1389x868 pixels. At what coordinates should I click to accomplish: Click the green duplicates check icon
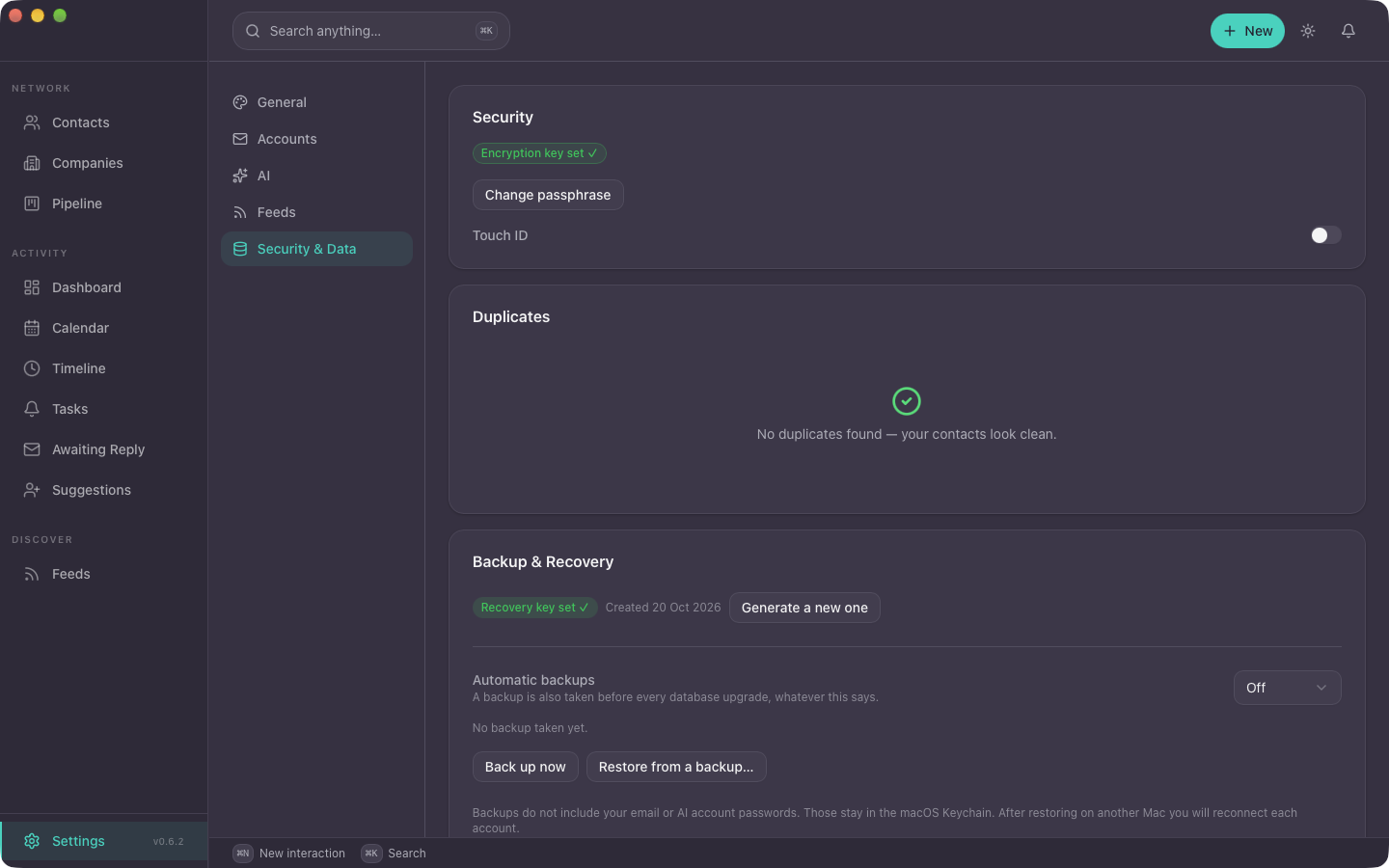(x=907, y=400)
